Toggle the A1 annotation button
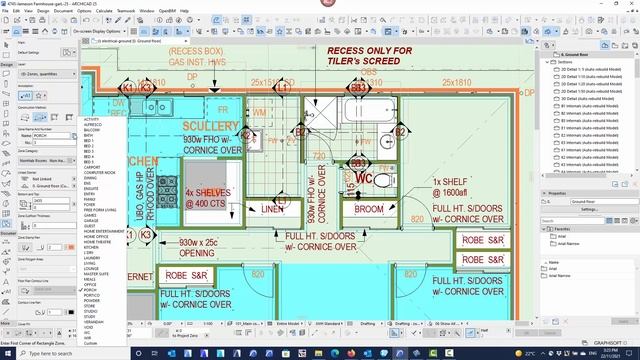The image size is (640, 360). click(x=25, y=96)
